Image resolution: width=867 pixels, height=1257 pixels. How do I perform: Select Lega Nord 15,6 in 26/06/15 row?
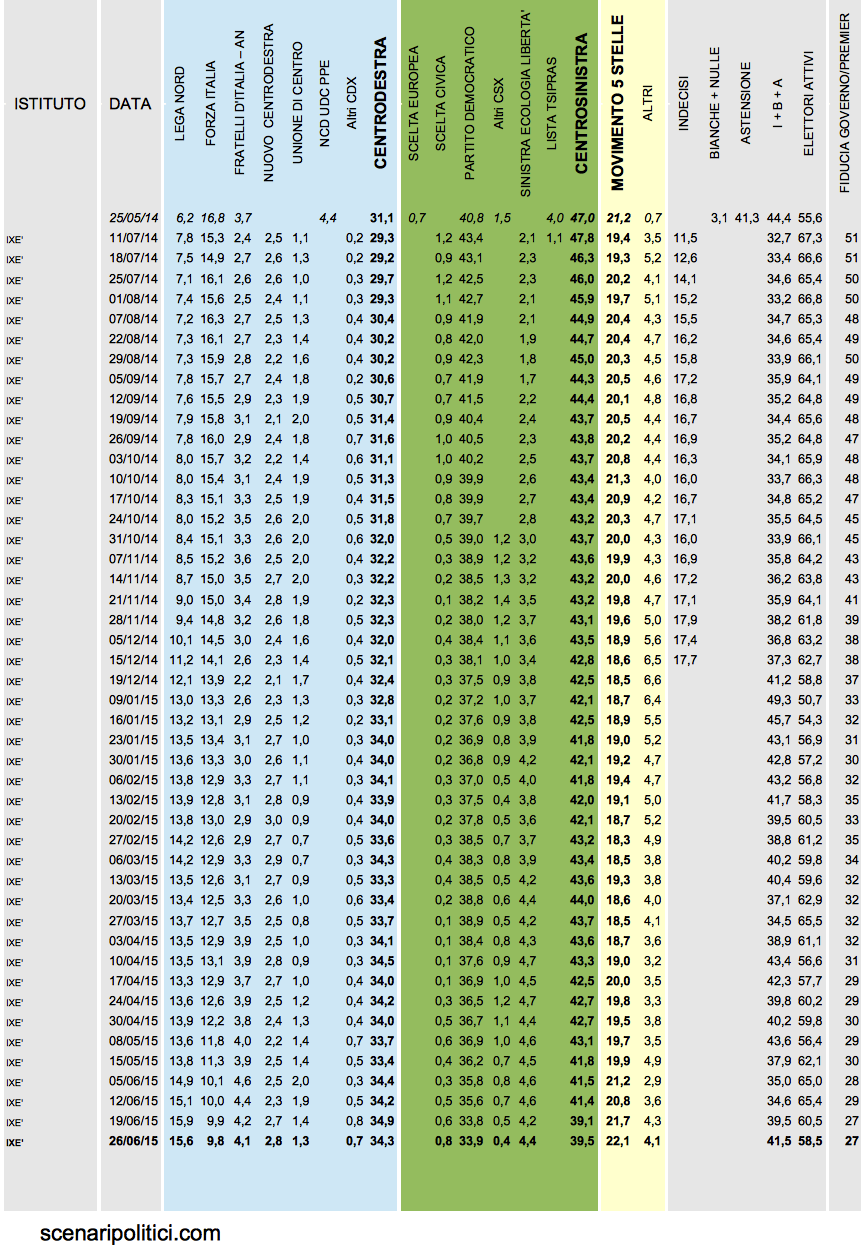point(183,1140)
